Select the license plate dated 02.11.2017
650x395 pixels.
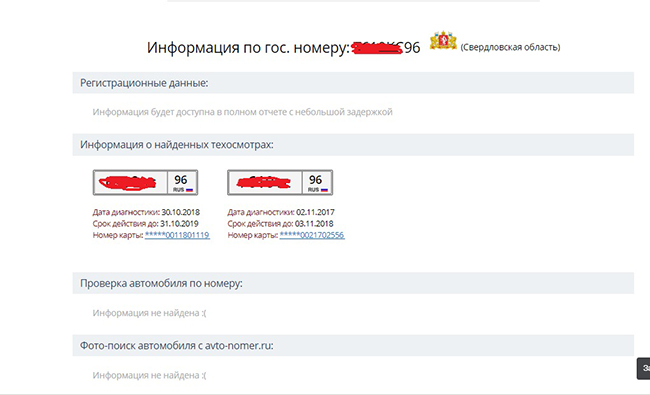pos(280,182)
